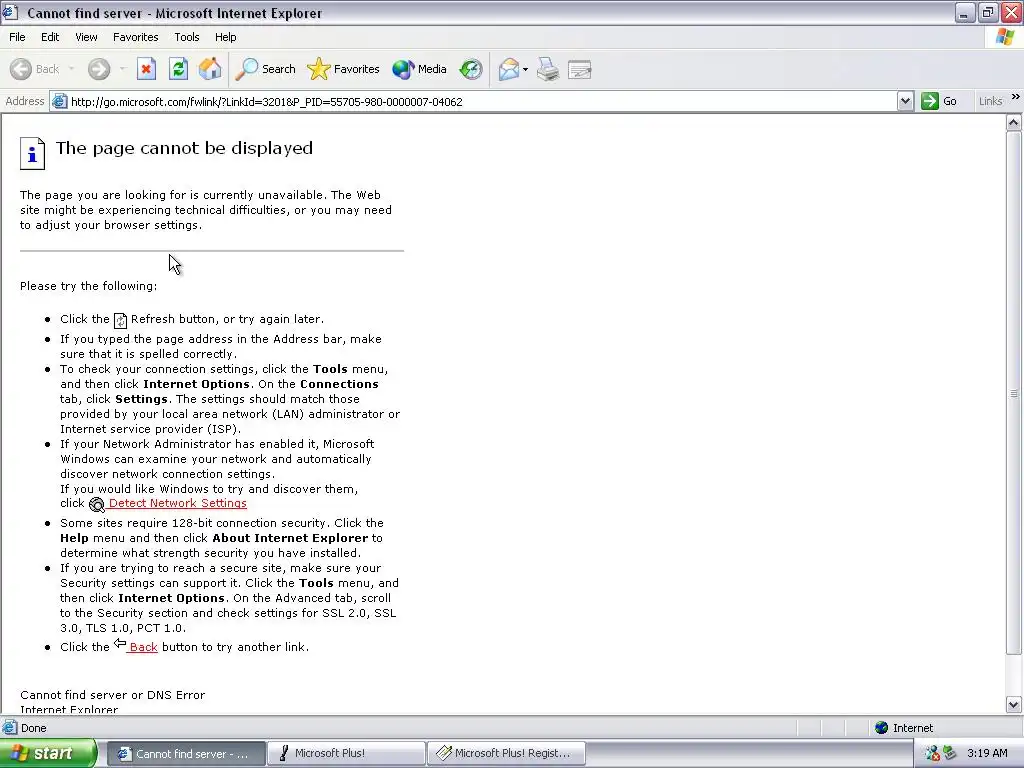The width and height of the screenshot is (1024, 768).
Task: Click the Stop loading icon
Action: pyautogui.click(x=146, y=69)
